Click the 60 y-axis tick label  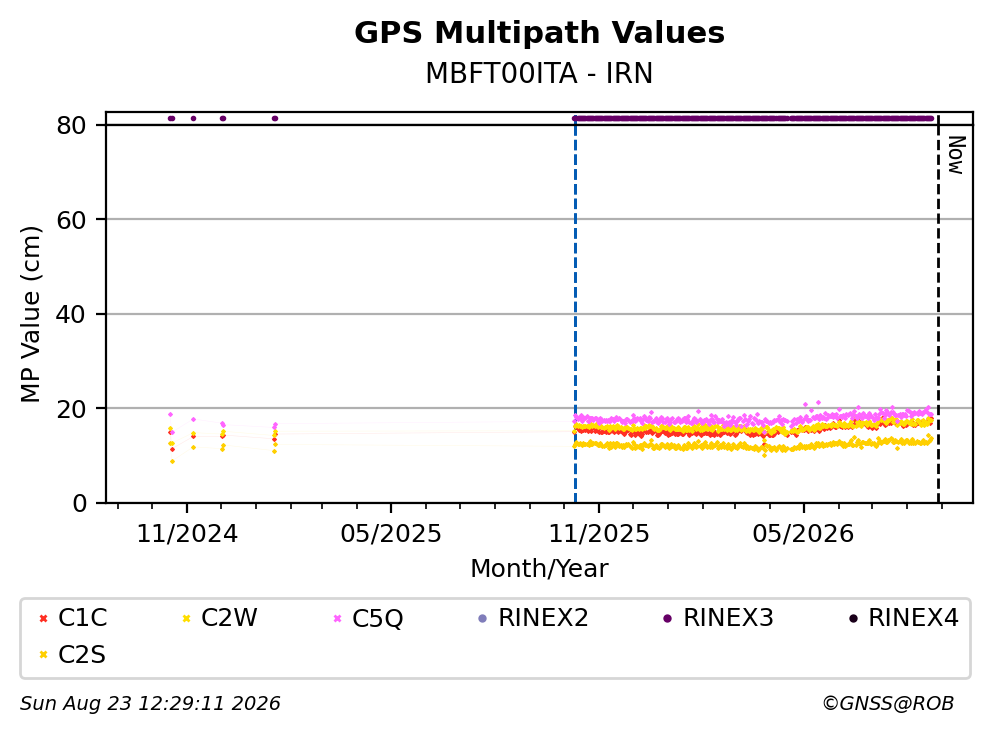click(71, 220)
